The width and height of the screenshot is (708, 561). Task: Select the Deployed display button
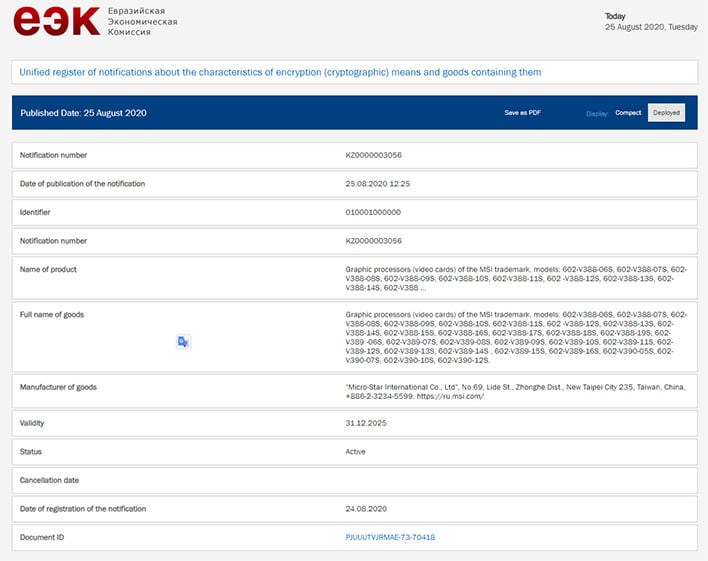click(666, 112)
